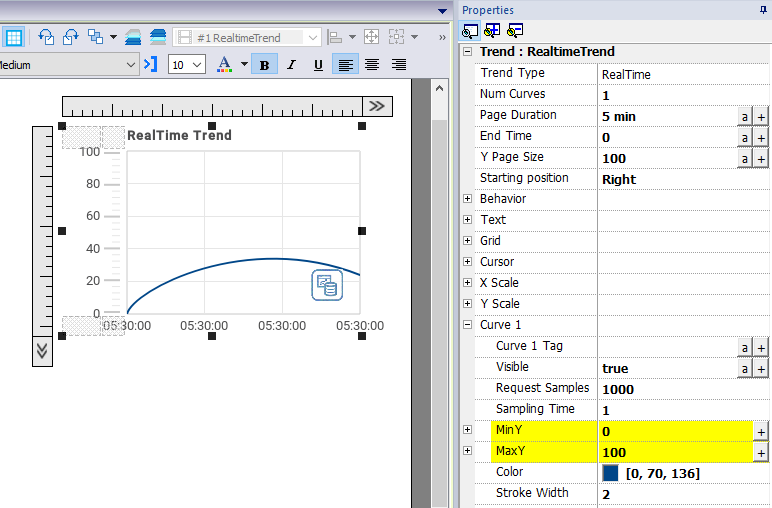Viewport: 772px width, 508px height.
Task: Collapse the Curve 1 property group
Action: pyautogui.click(x=467, y=325)
